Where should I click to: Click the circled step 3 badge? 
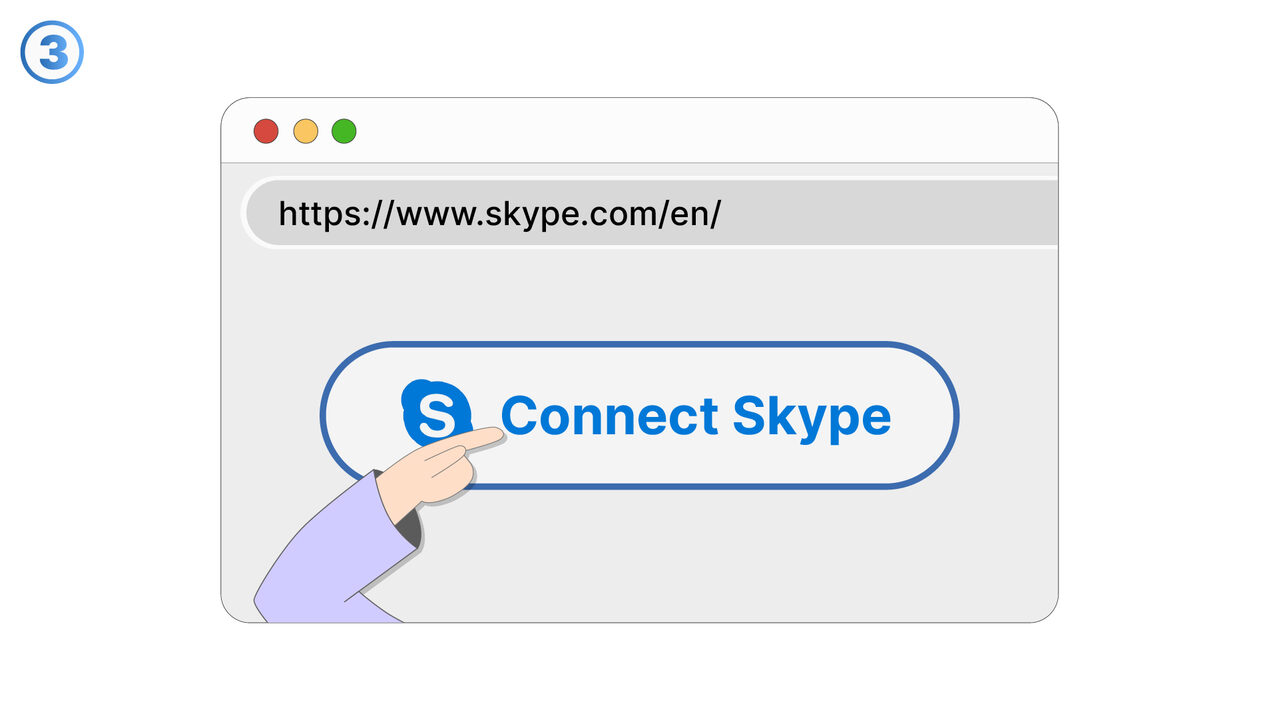pos(52,53)
